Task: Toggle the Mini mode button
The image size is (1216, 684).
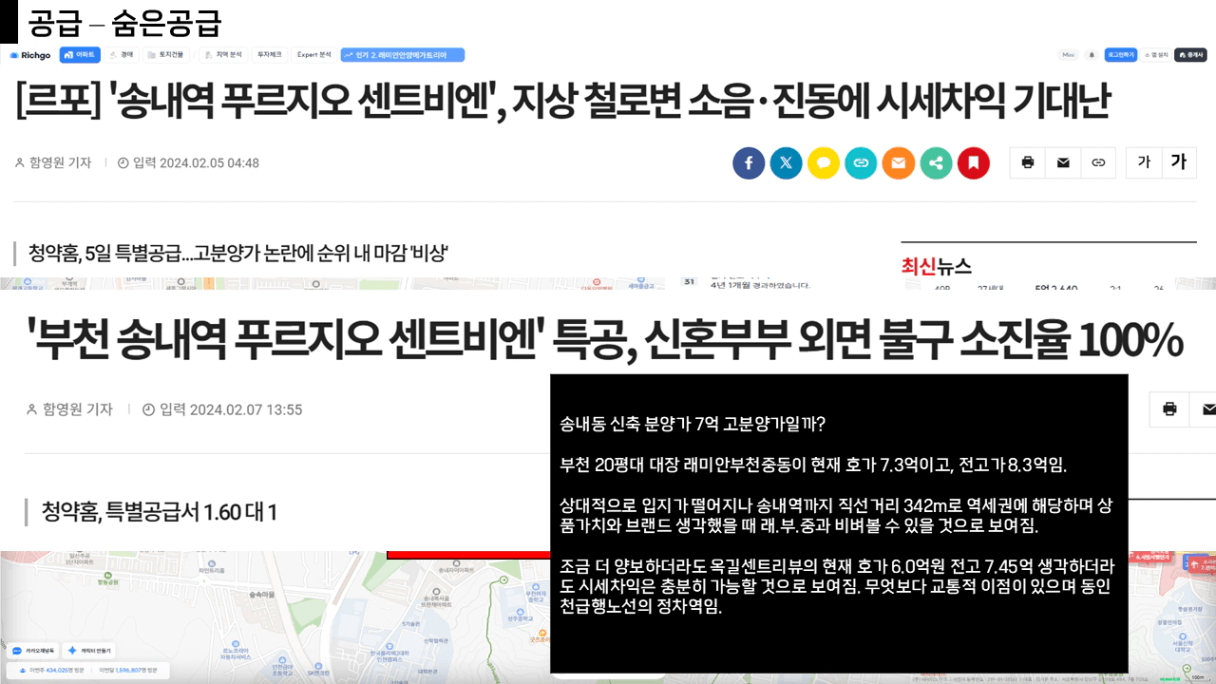Action: (1068, 55)
